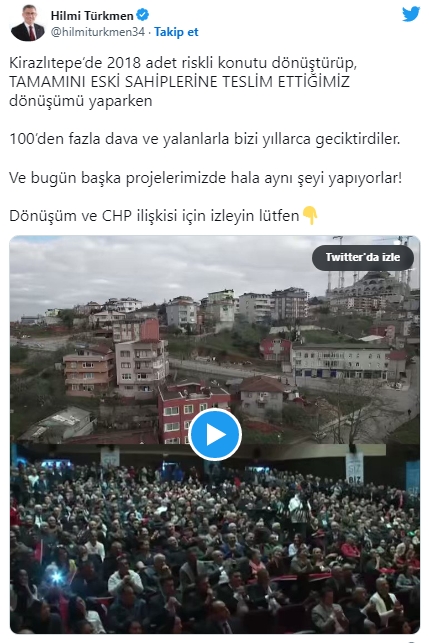This screenshot has width=429, height=643.
Task: Follow the account via Takip et
Action: (x=176, y=32)
